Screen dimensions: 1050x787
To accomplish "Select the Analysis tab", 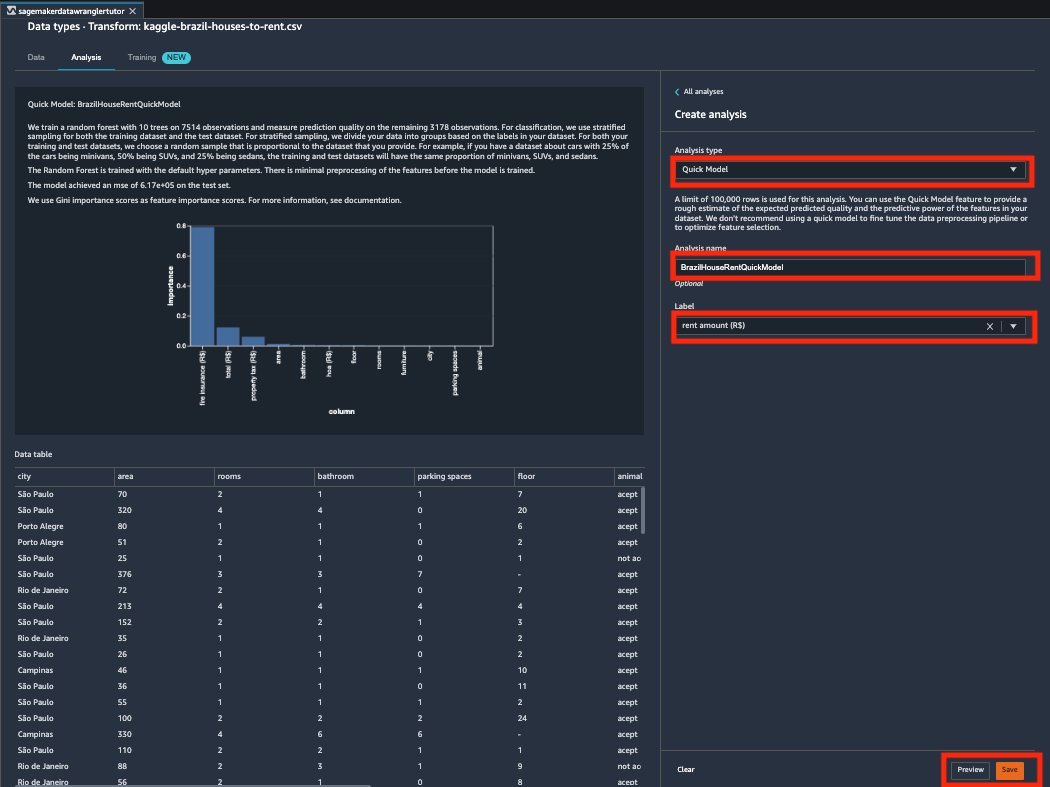I will [x=86, y=58].
